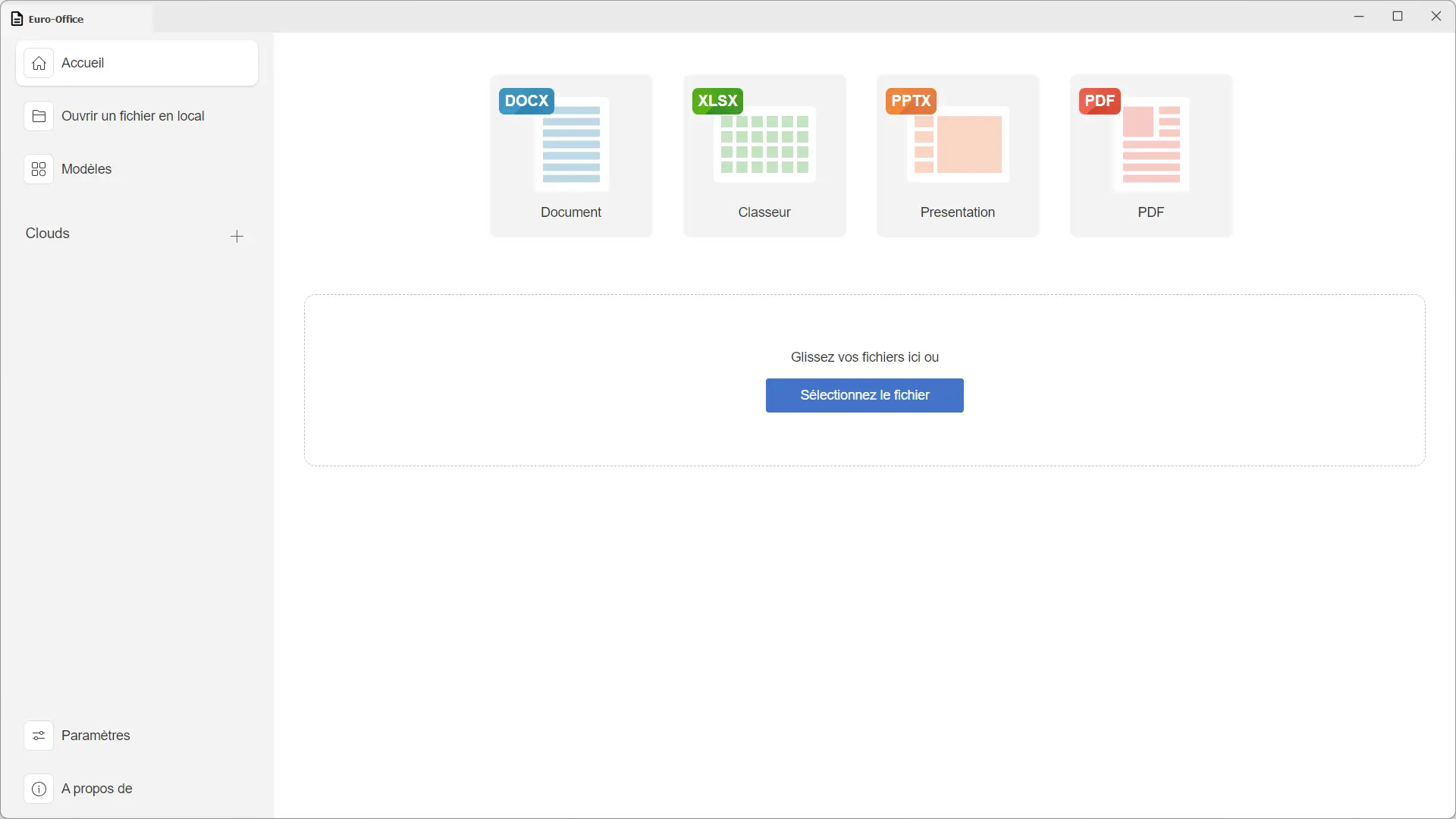The width and height of the screenshot is (1456, 819).
Task: Click the Clouds section label
Action: tap(48, 234)
